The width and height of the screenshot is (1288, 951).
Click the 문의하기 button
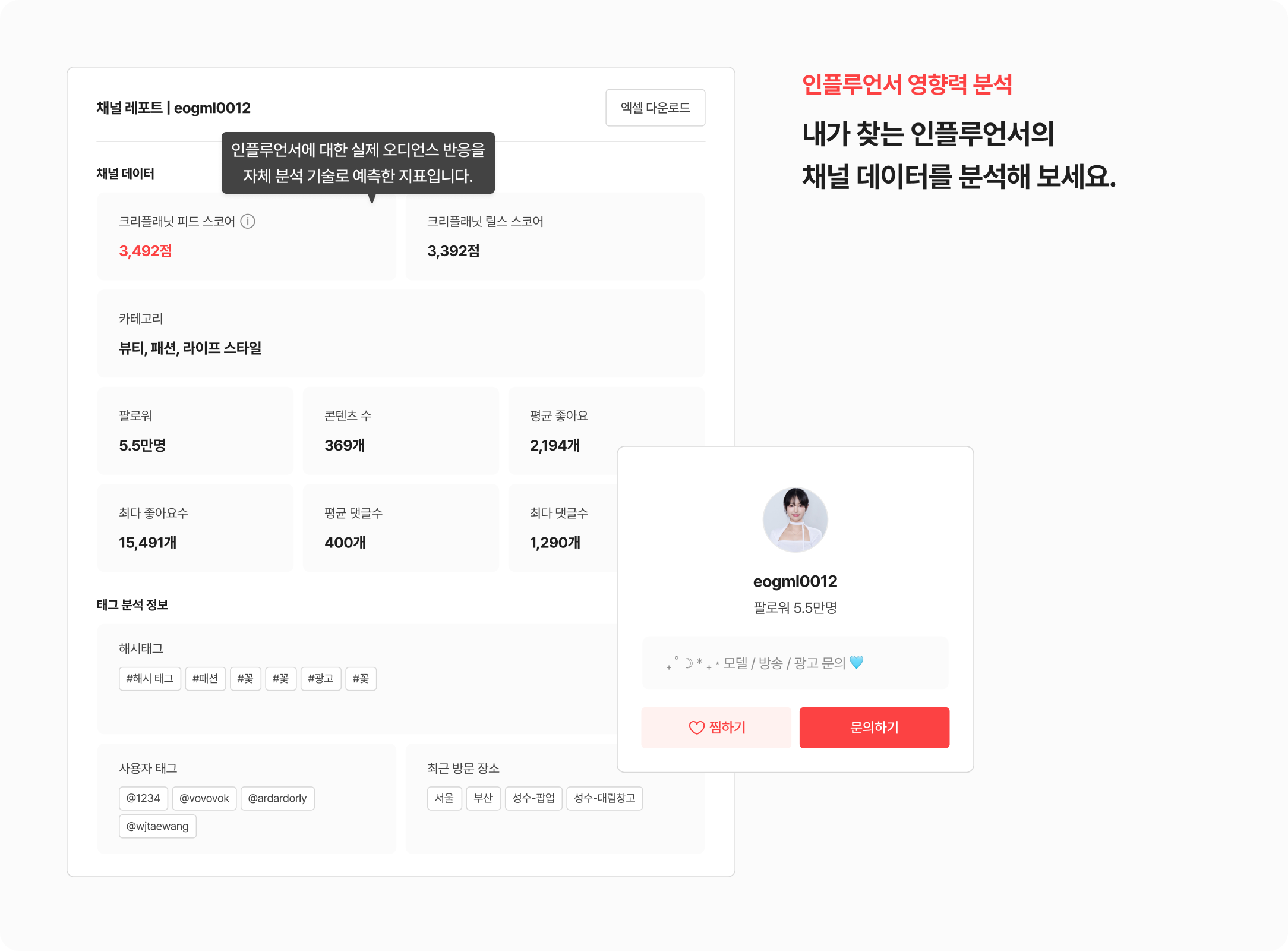pos(874,728)
